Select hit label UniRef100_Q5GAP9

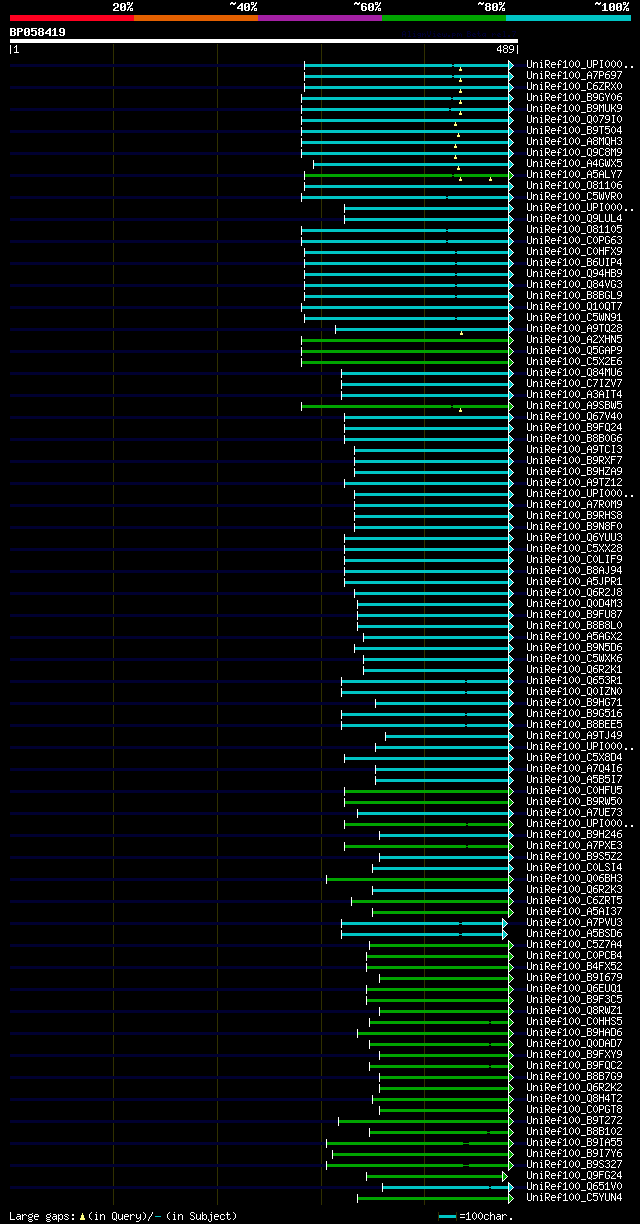(x=574, y=351)
